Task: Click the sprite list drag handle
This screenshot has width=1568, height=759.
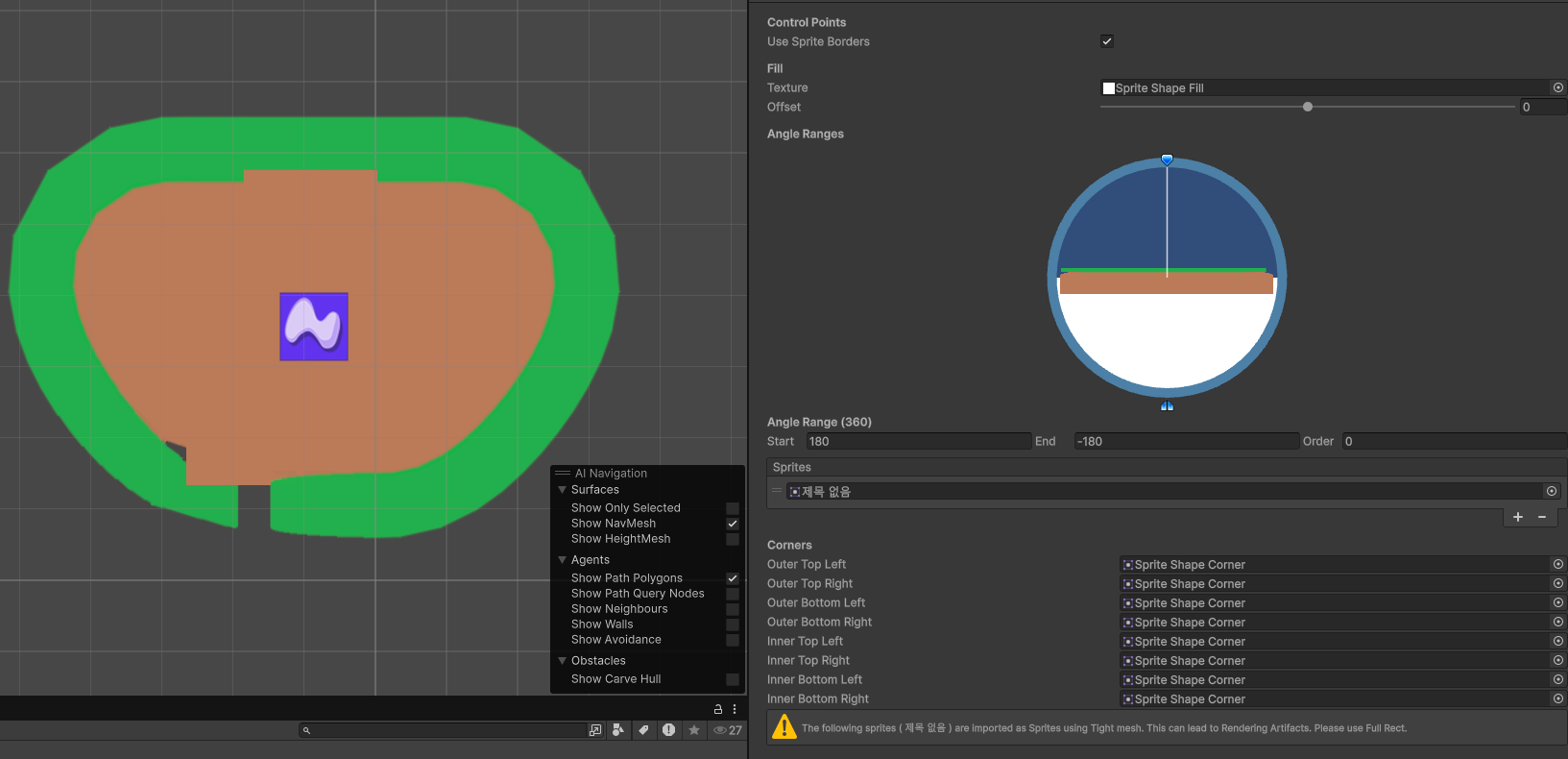Action: point(777,491)
